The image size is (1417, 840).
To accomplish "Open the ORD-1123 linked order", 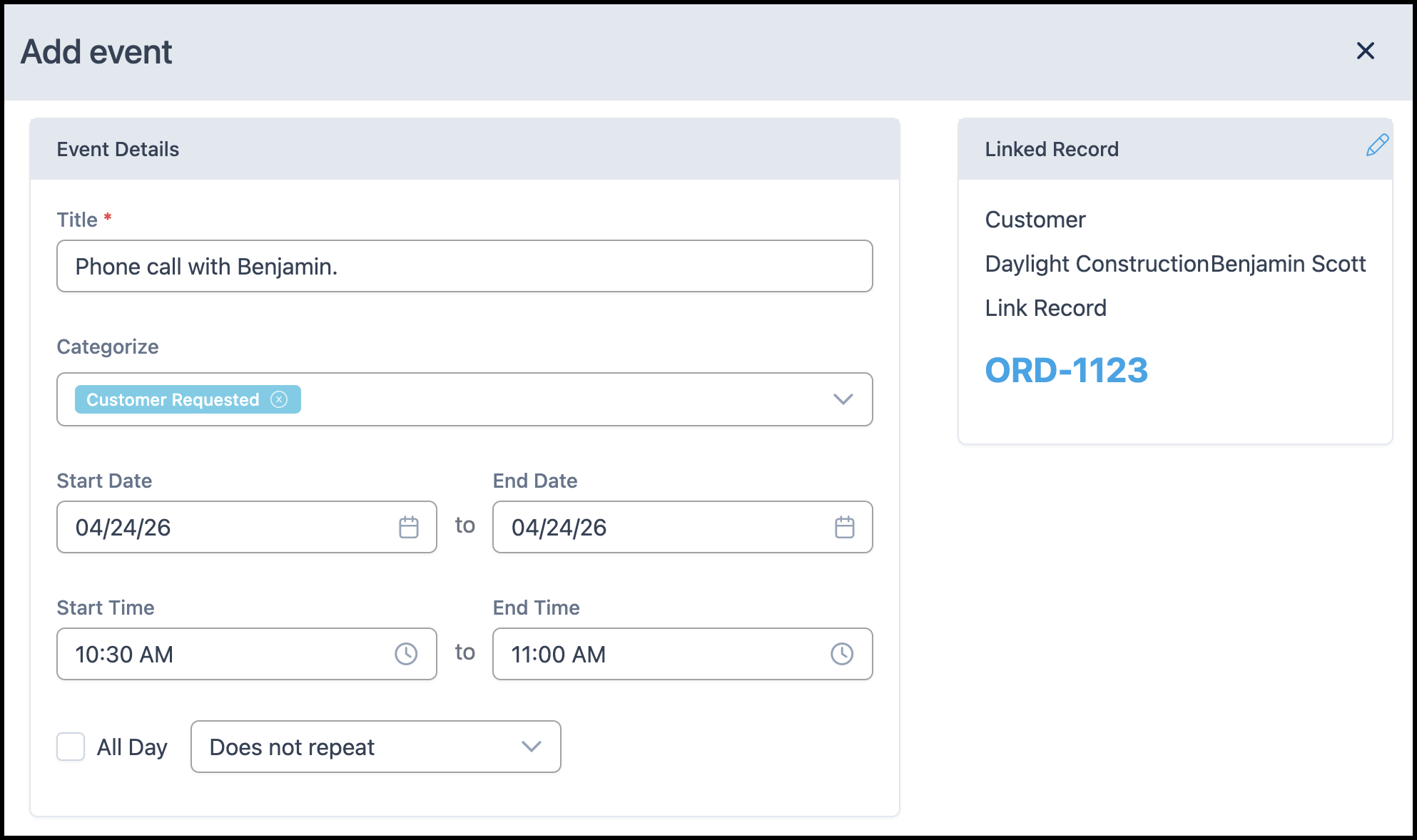I will tap(1066, 371).
